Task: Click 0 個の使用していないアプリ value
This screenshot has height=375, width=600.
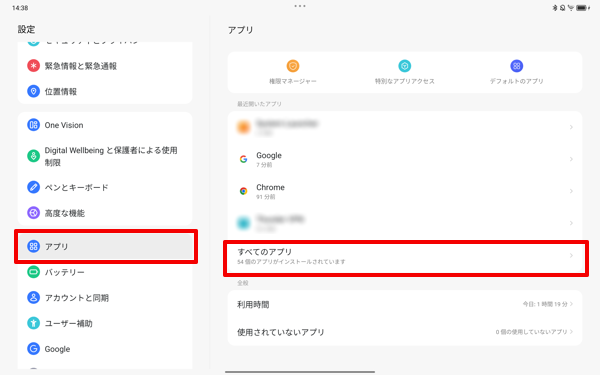Action: click(531, 332)
